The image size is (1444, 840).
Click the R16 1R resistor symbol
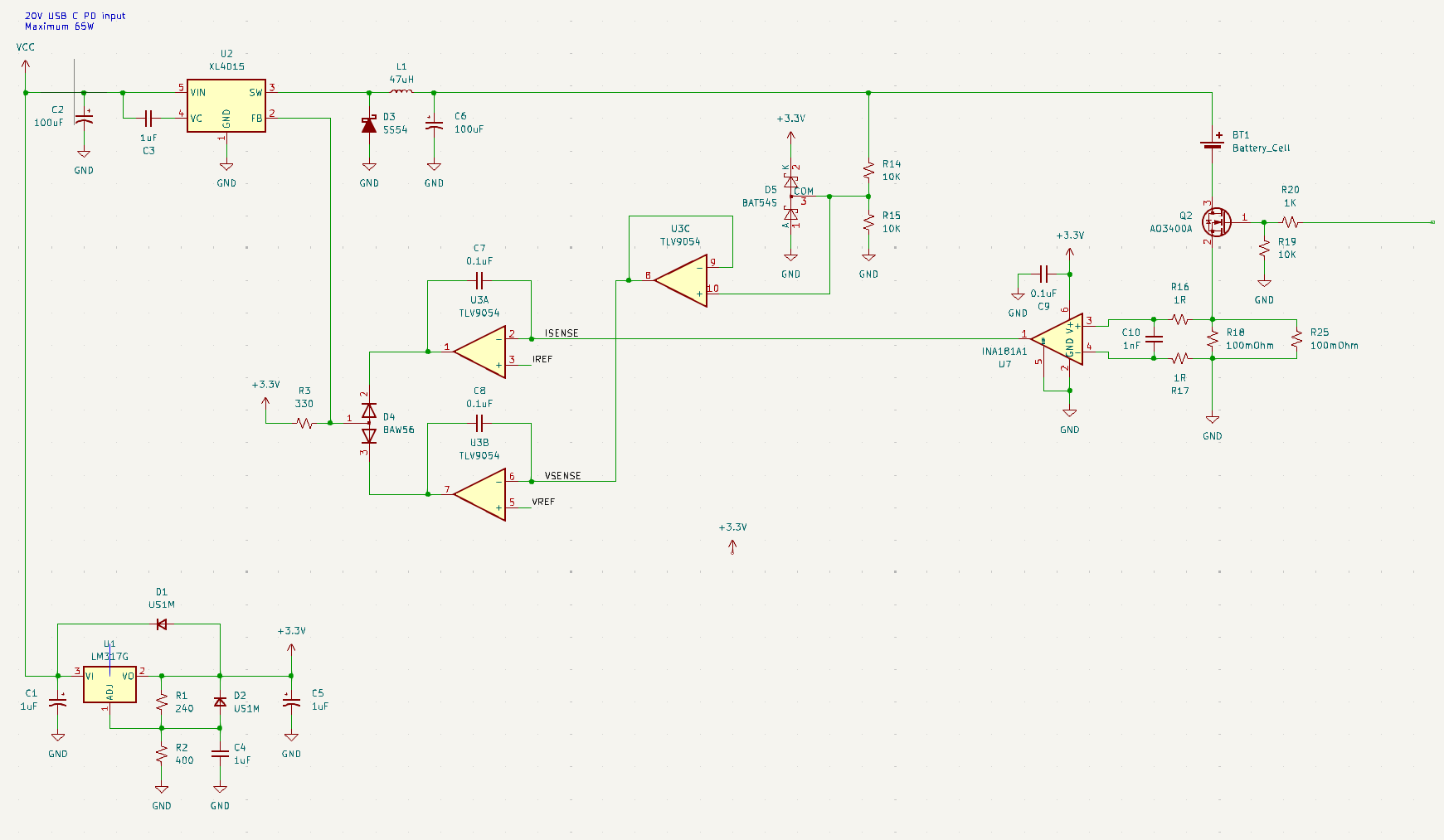tap(1180, 319)
